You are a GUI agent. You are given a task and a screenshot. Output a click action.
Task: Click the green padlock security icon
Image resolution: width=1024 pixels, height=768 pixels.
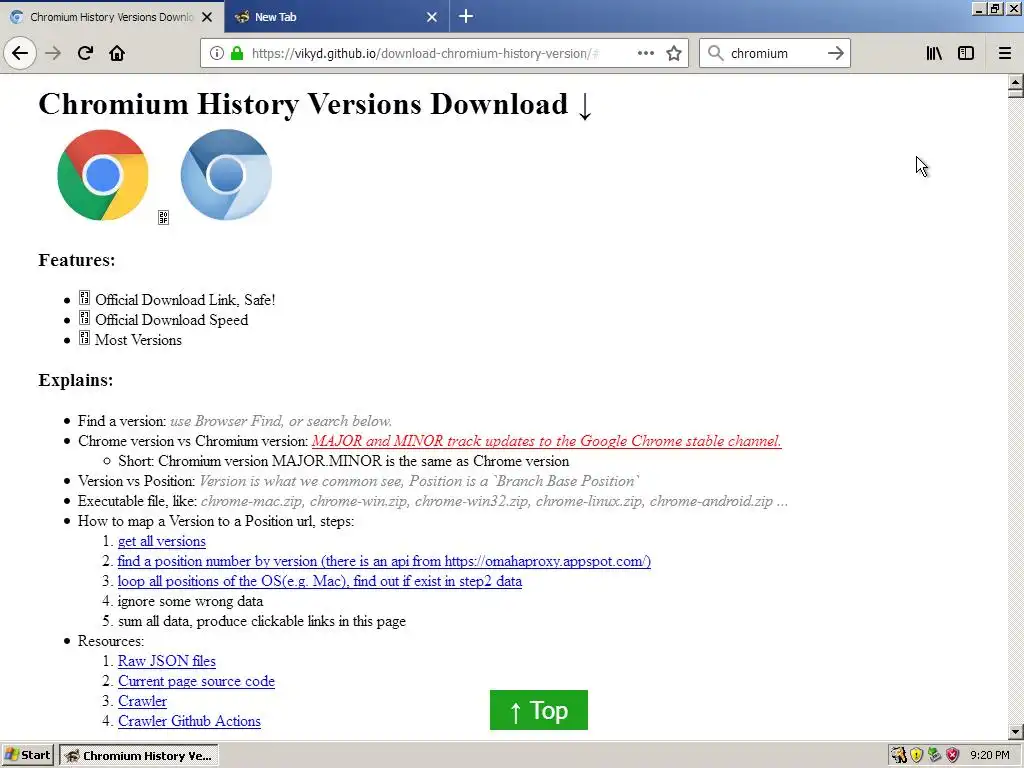[237, 54]
